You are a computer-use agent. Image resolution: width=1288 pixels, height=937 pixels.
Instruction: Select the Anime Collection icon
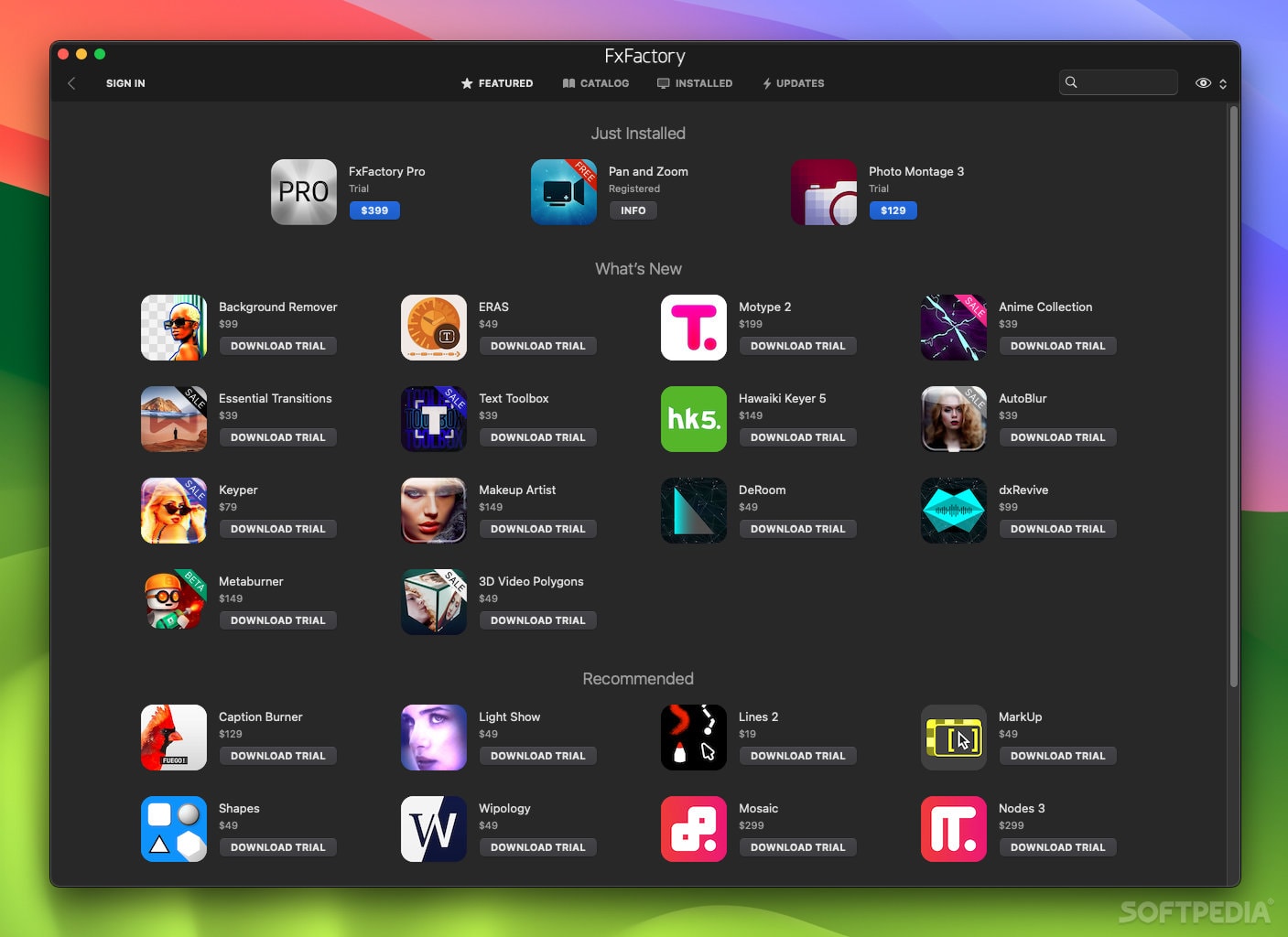click(x=954, y=328)
